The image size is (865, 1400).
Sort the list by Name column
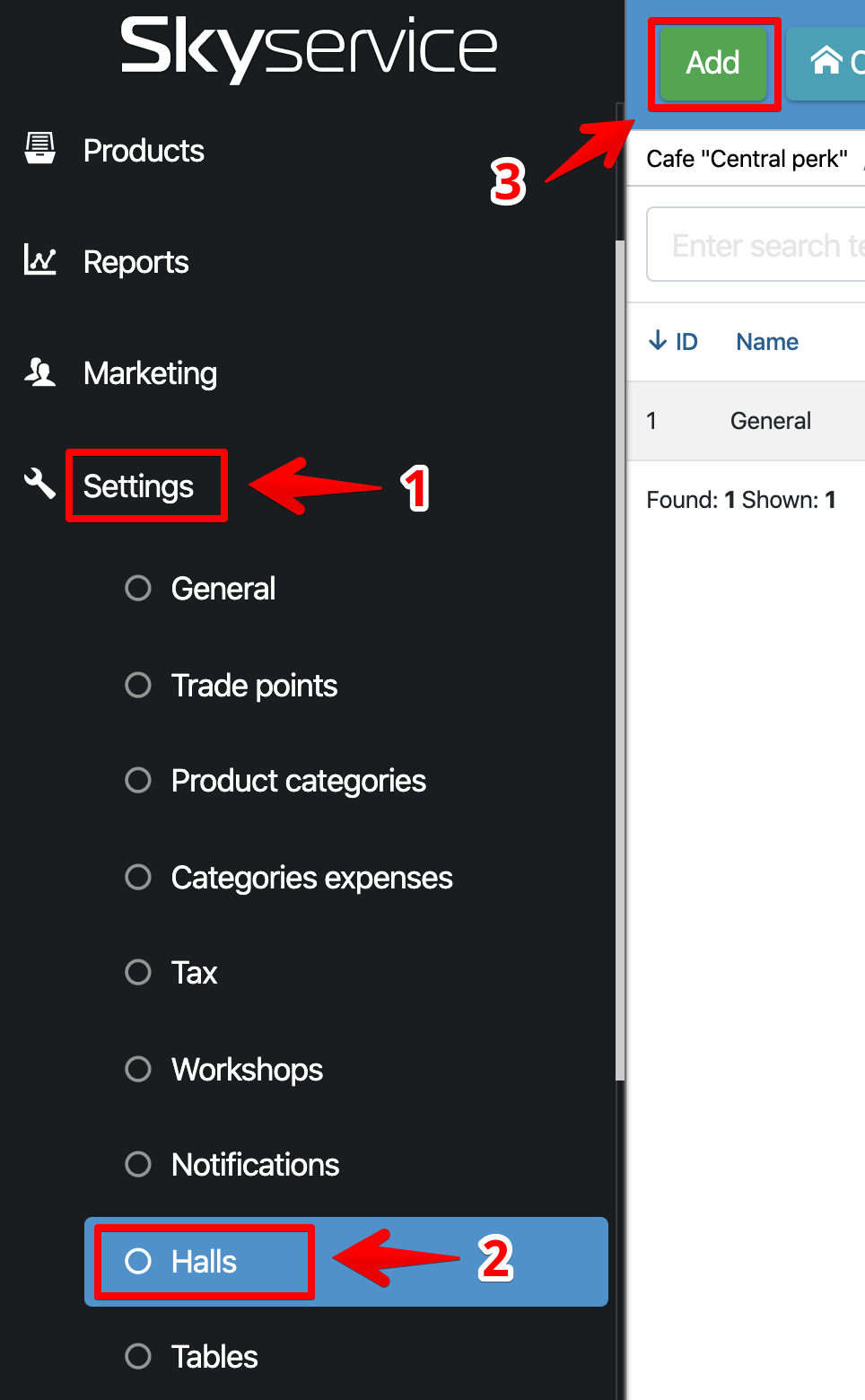tap(766, 342)
